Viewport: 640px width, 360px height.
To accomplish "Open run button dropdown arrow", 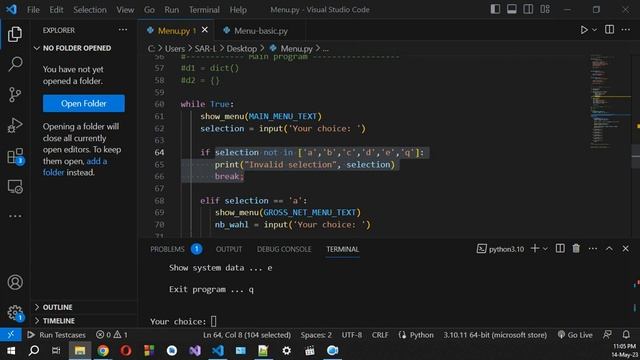I will (x=594, y=30).
